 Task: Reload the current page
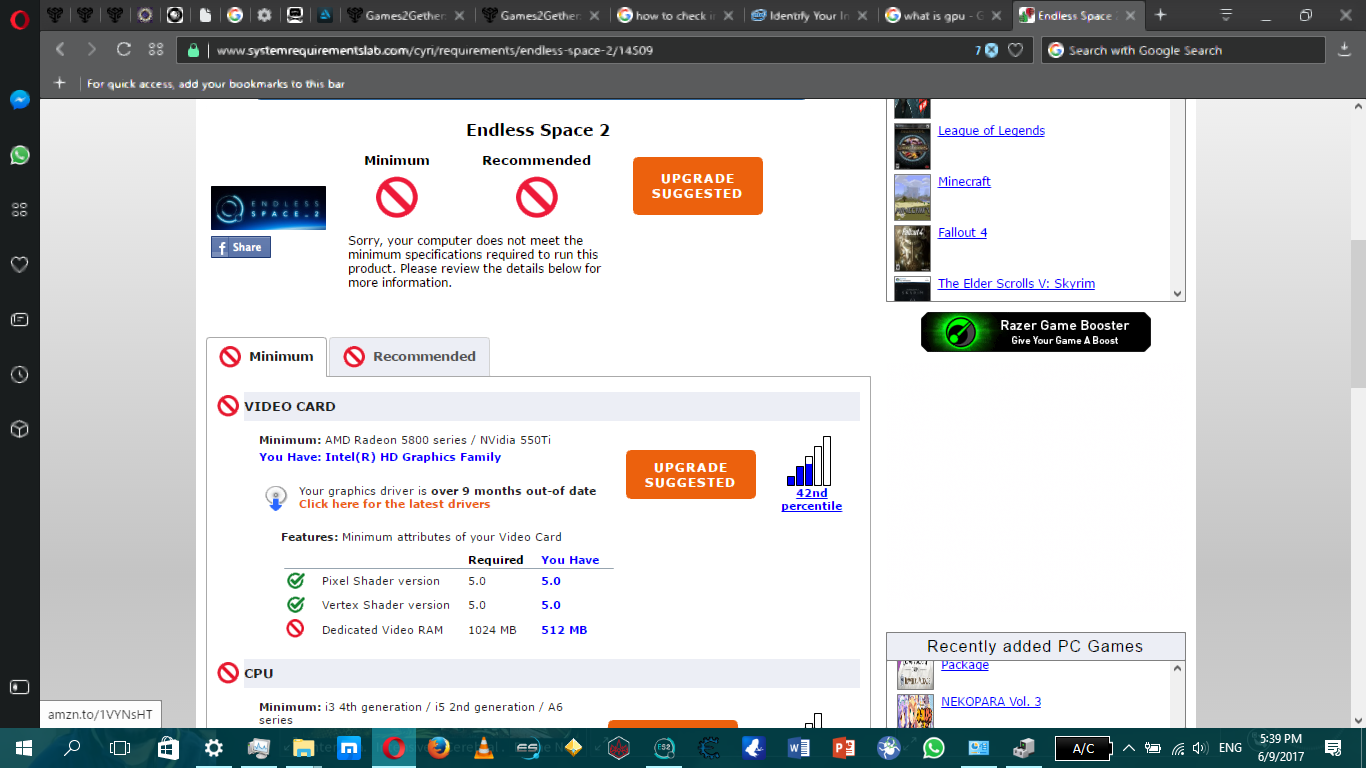(x=124, y=50)
